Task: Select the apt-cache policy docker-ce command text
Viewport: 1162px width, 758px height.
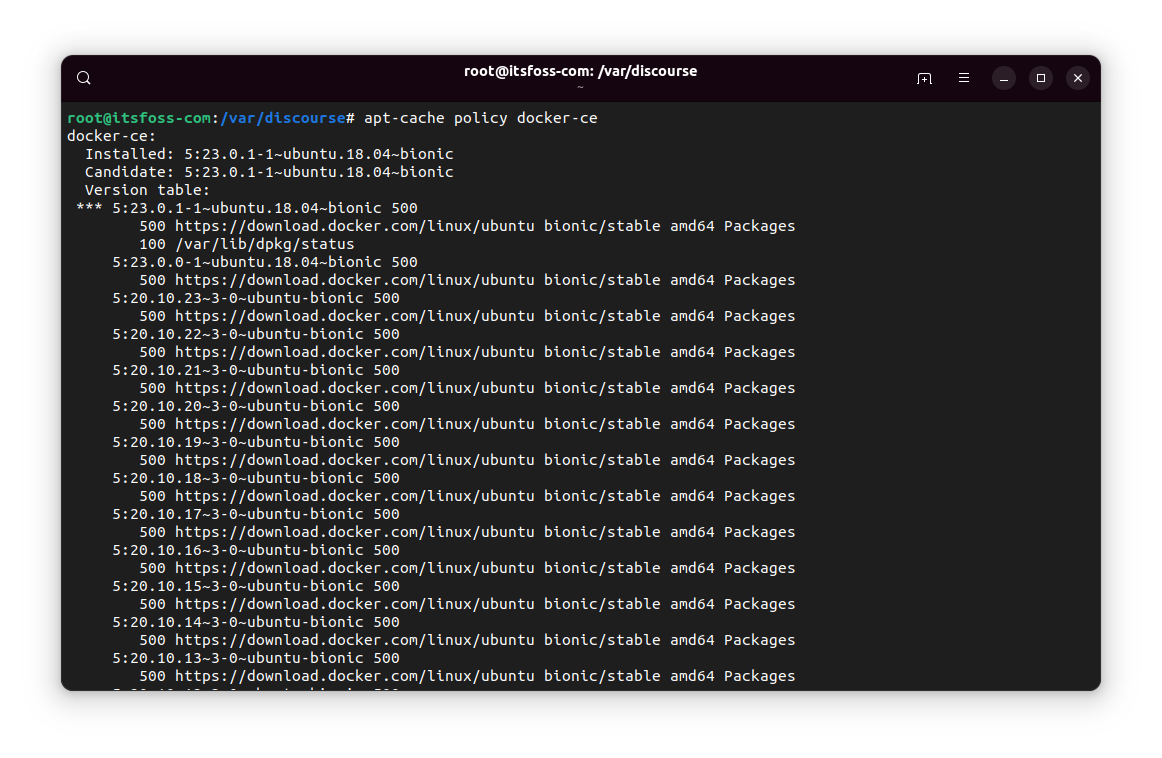Action: click(480, 117)
